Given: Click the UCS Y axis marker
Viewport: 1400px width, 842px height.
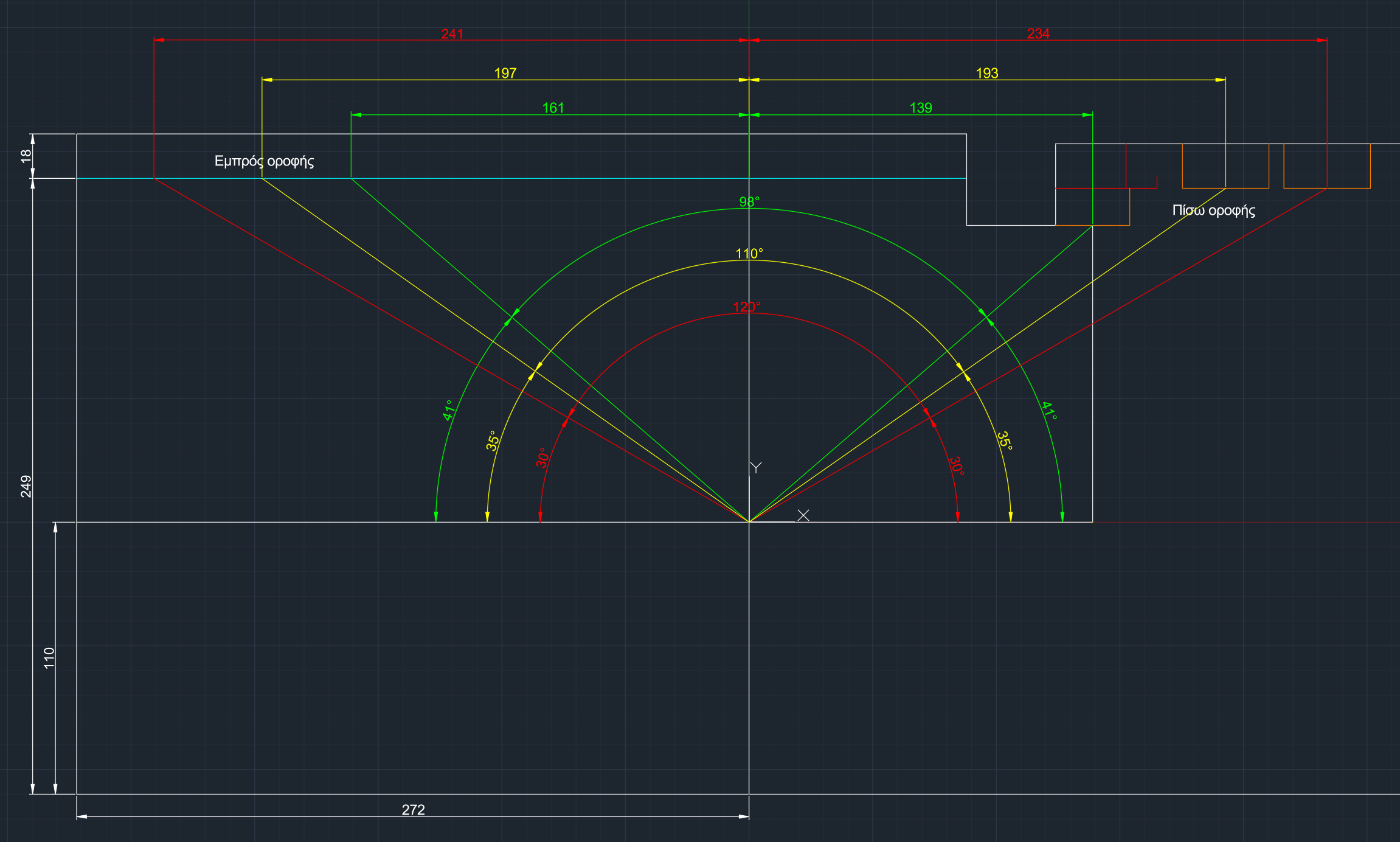Looking at the screenshot, I should coord(755,468).
